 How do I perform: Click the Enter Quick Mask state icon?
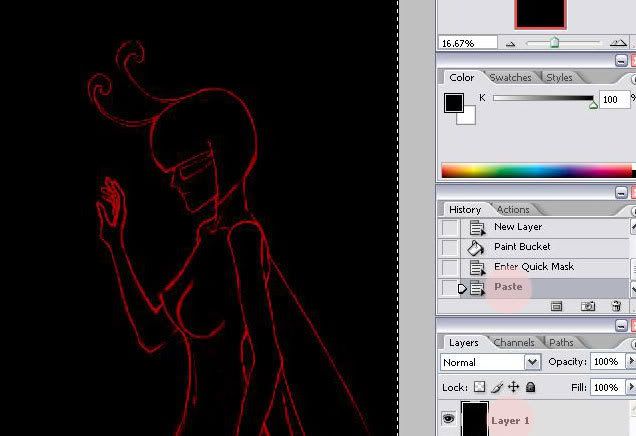[x=477, y=268]
